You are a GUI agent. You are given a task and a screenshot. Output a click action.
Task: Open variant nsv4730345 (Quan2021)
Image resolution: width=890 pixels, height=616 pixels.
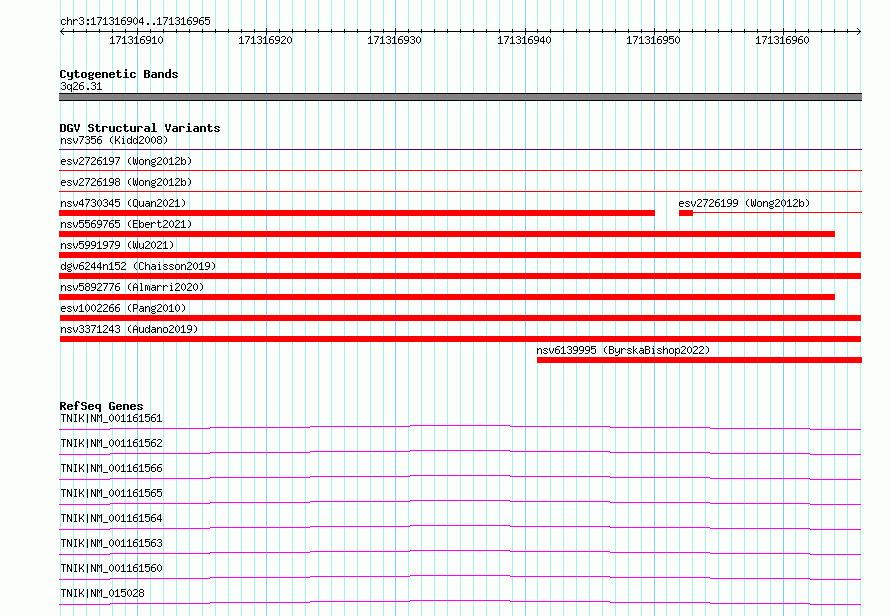(x=123, y=203)
